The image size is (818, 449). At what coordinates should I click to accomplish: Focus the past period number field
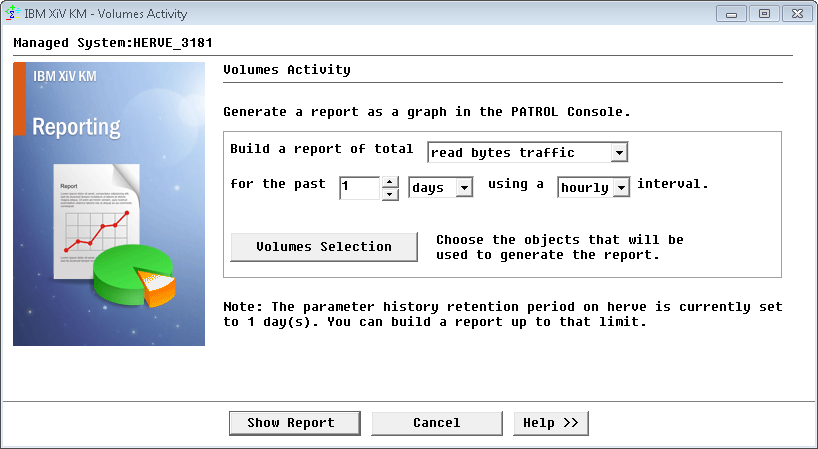359,188
